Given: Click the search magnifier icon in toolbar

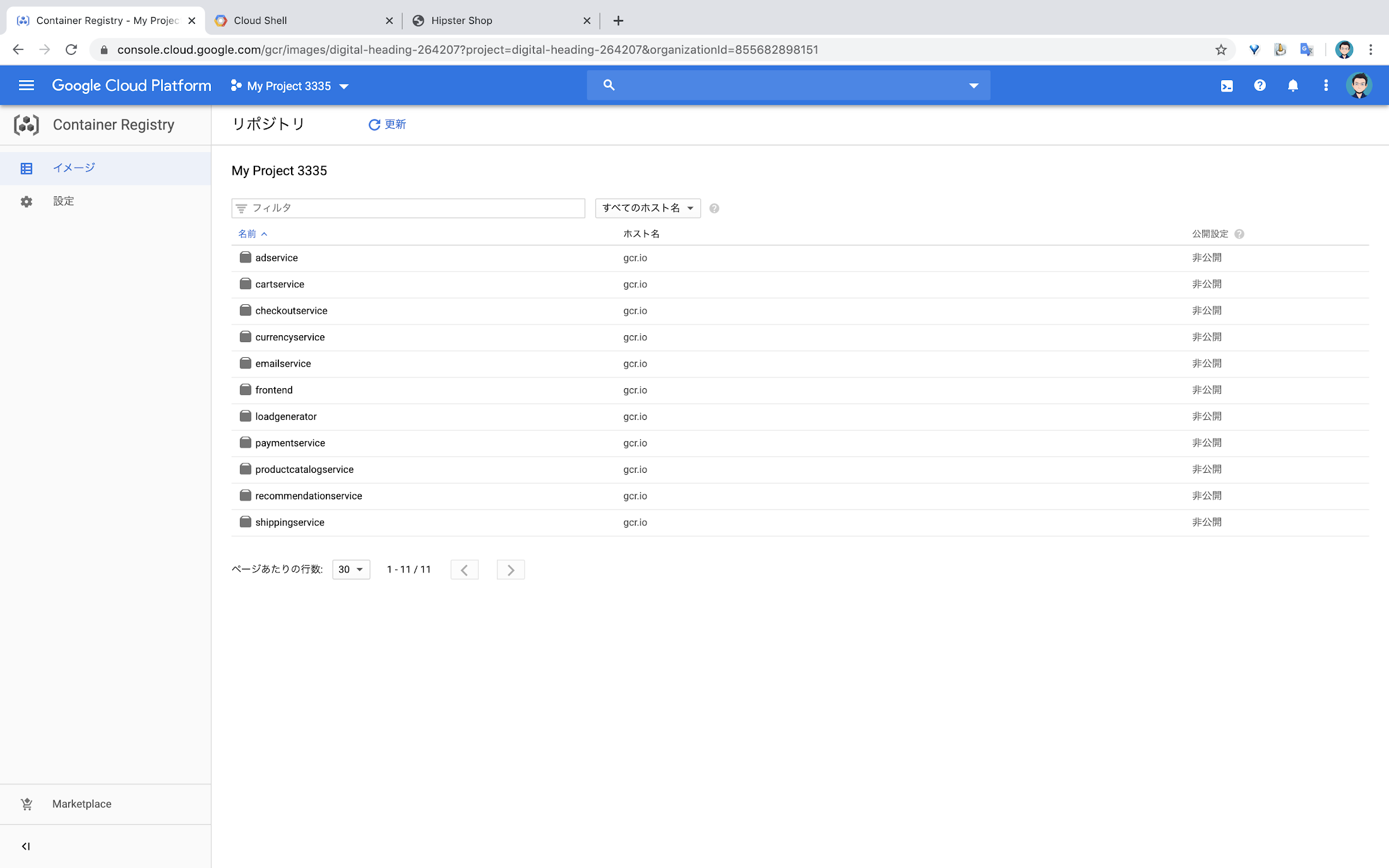Looking at the screenshot, I should [x=609, y=85].
